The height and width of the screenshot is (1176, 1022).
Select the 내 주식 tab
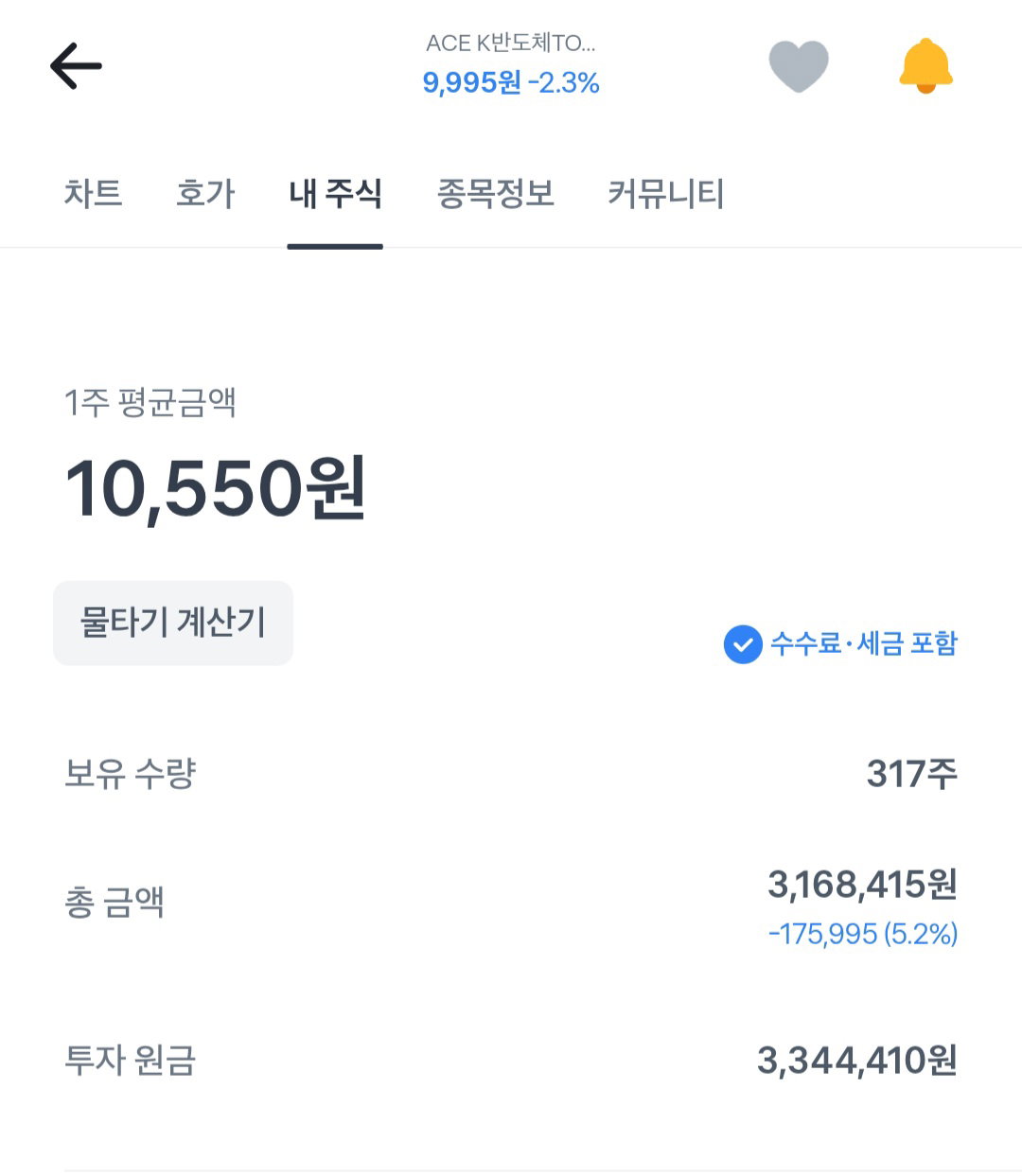click(x=335, y=194)
